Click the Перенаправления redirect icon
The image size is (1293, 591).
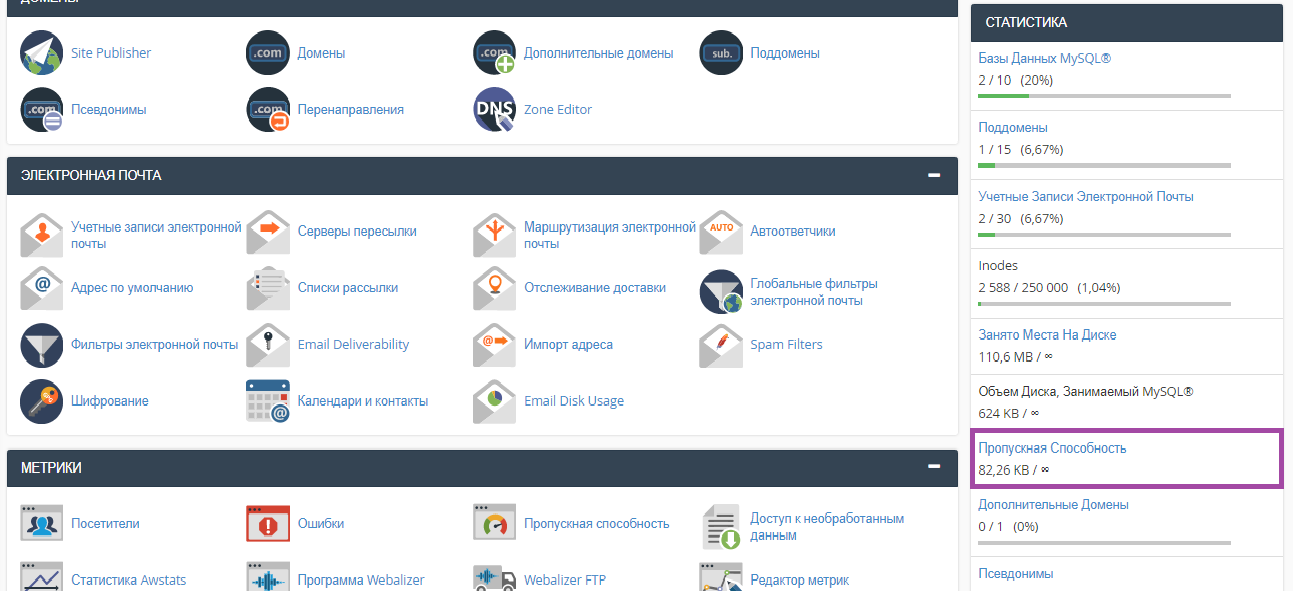[x=268, y=110]
